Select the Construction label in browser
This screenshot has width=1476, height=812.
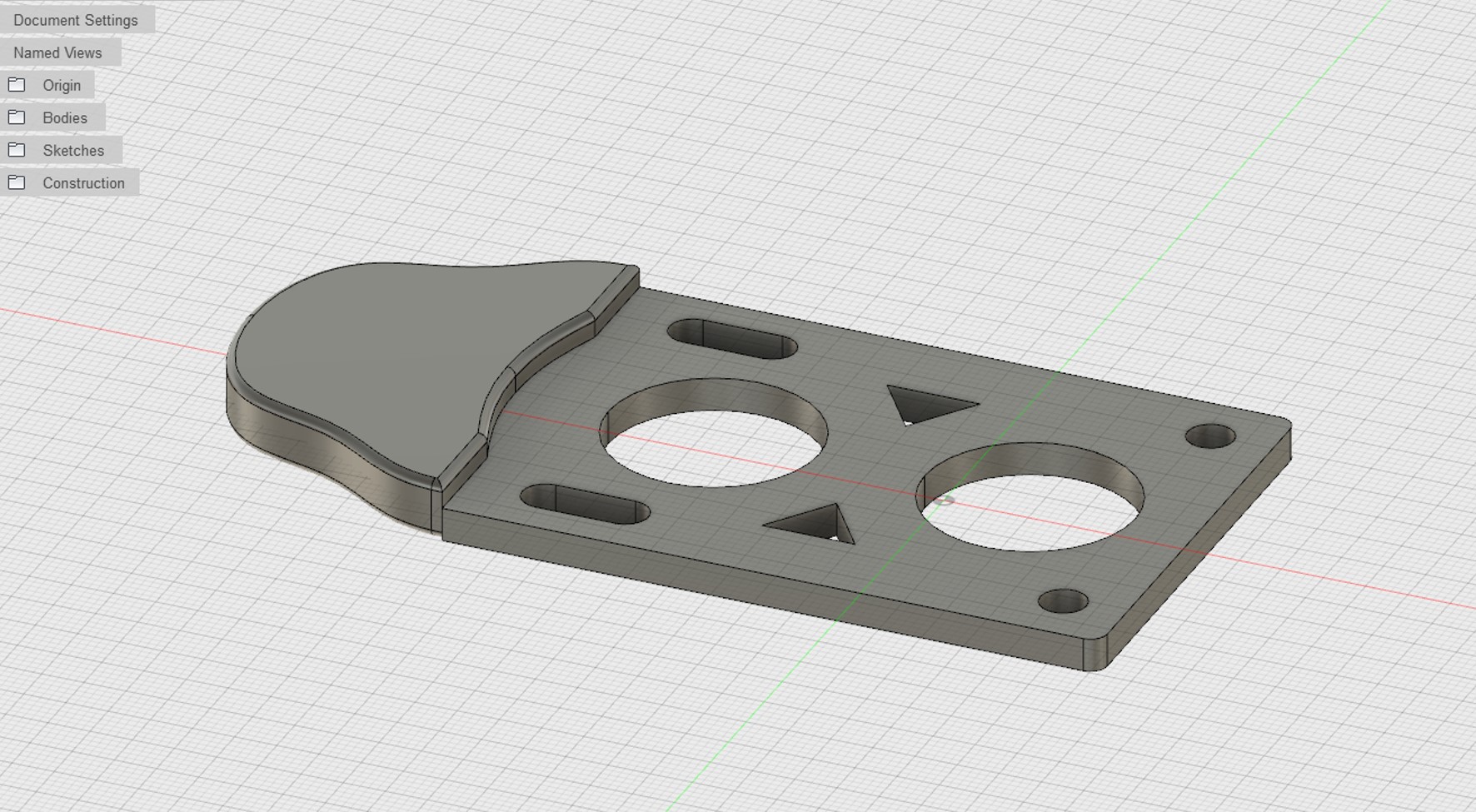(x=83, y=182)
